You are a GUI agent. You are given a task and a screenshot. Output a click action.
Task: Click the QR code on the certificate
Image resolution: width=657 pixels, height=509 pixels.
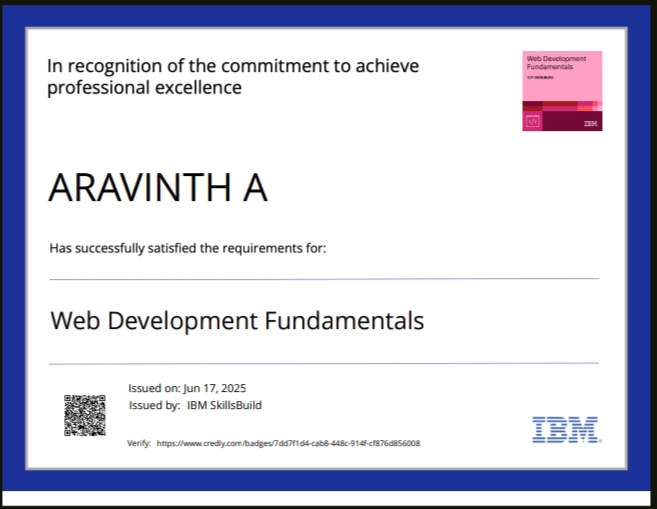tap(85, 415)
